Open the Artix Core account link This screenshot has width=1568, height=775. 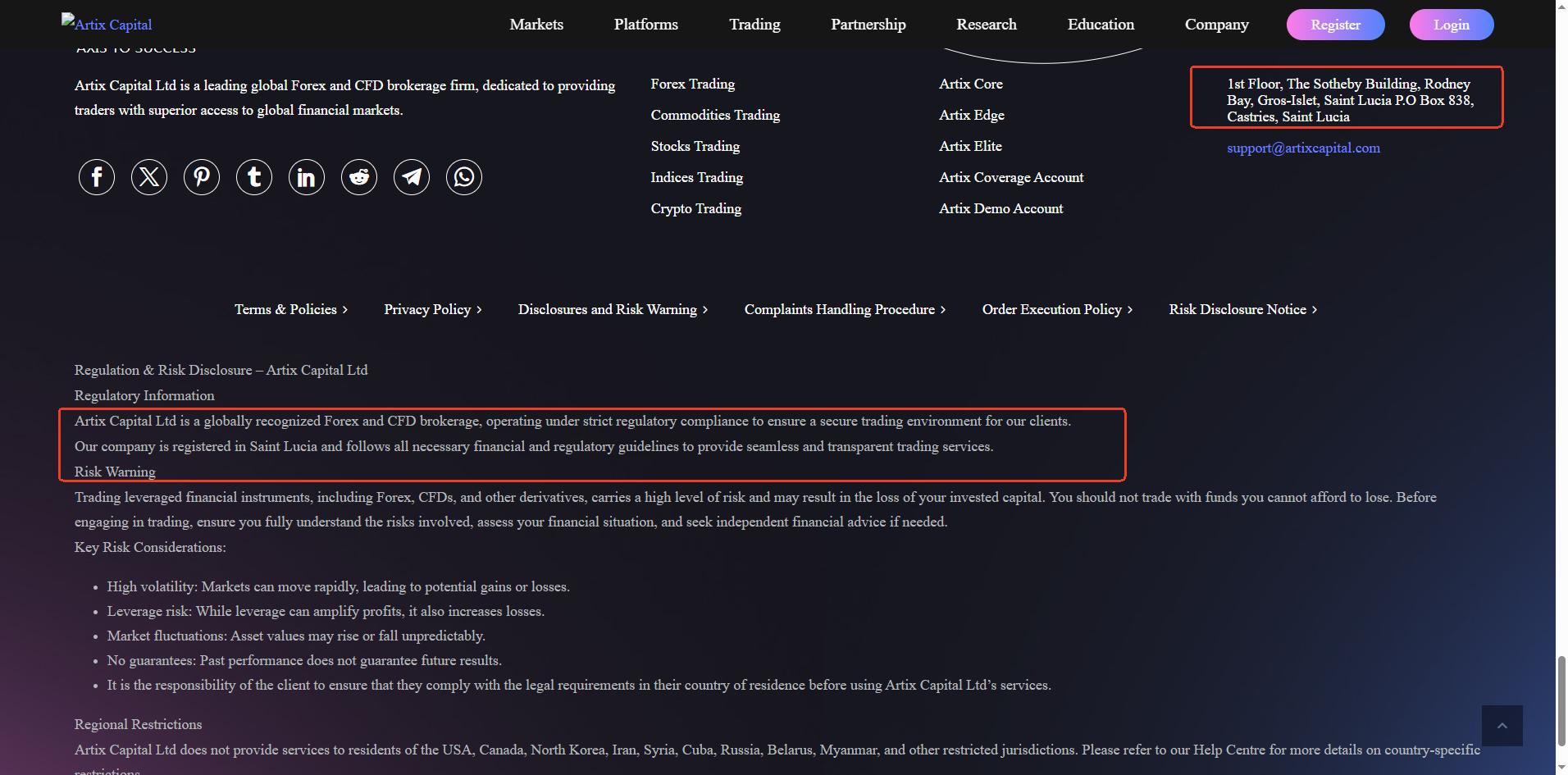[x=971, y=84]
